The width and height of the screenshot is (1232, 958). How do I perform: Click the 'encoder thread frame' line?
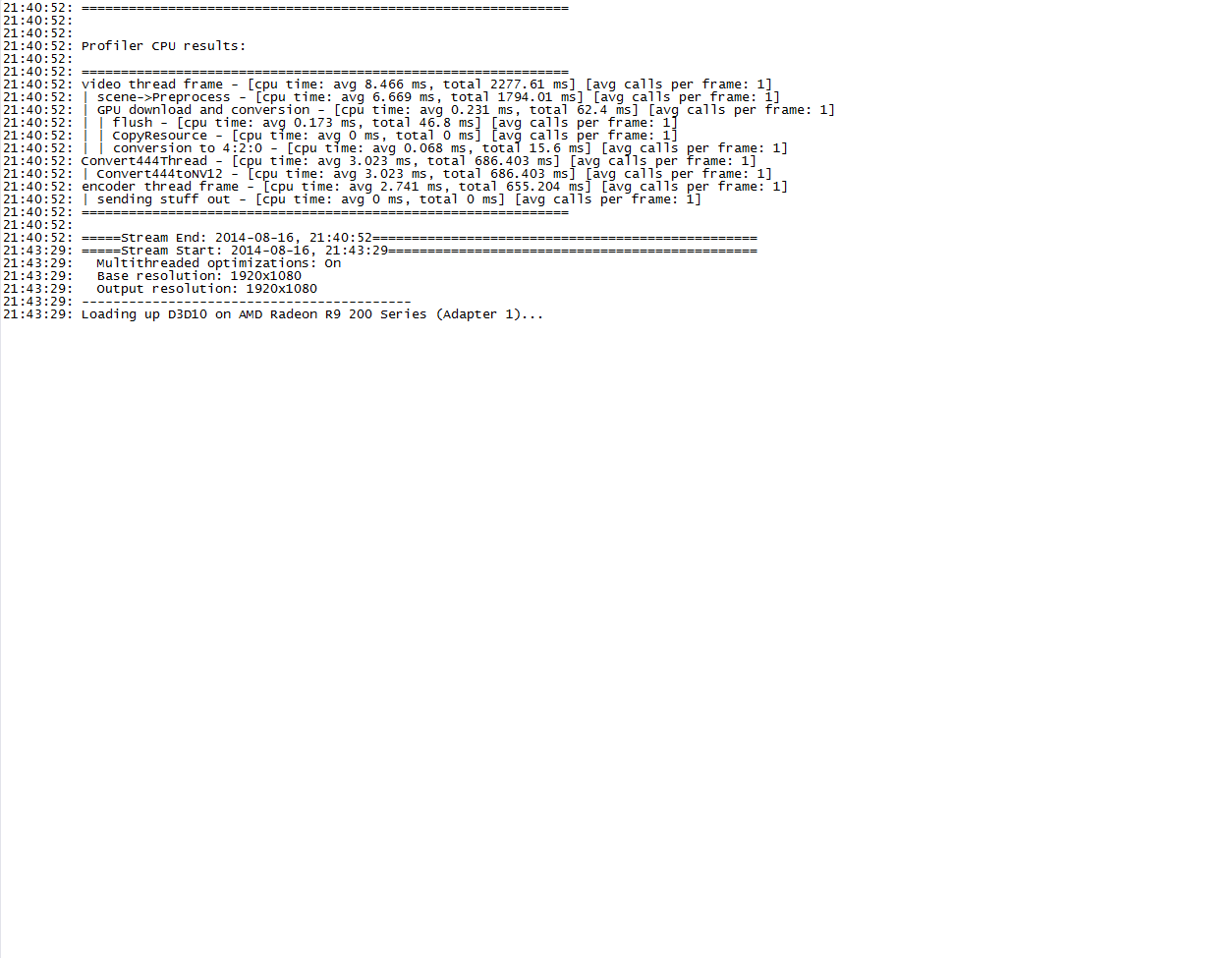click(434, 187)
